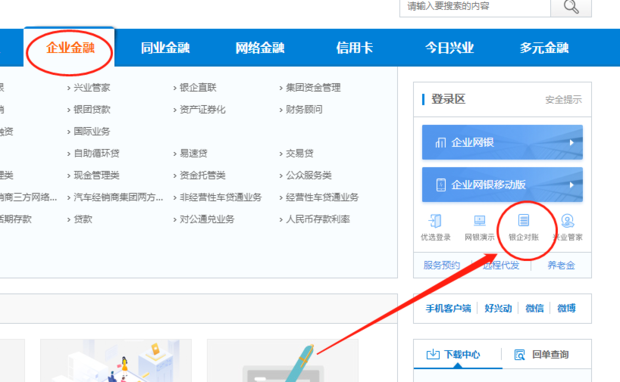Select the 企业金融 menu tab
Image resolution: width=620 pixels, height=382 pixels.
(70, 48)
